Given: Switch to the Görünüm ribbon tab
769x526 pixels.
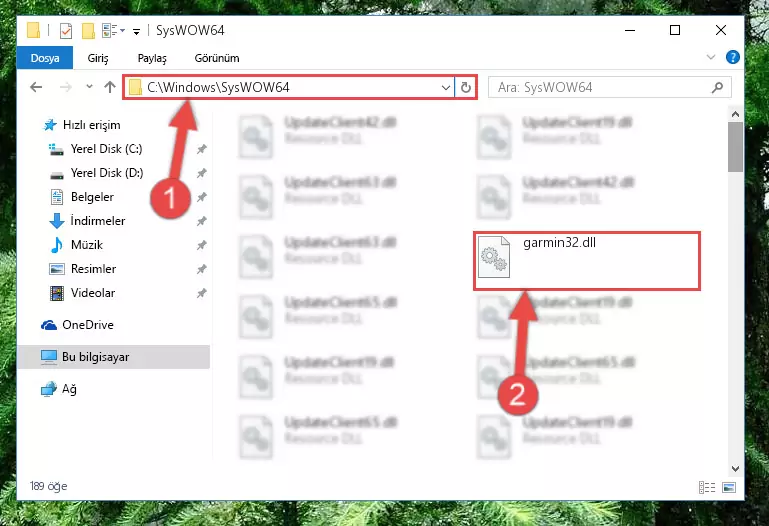Looking at the screenshot, I should click(x=217, y=58).
